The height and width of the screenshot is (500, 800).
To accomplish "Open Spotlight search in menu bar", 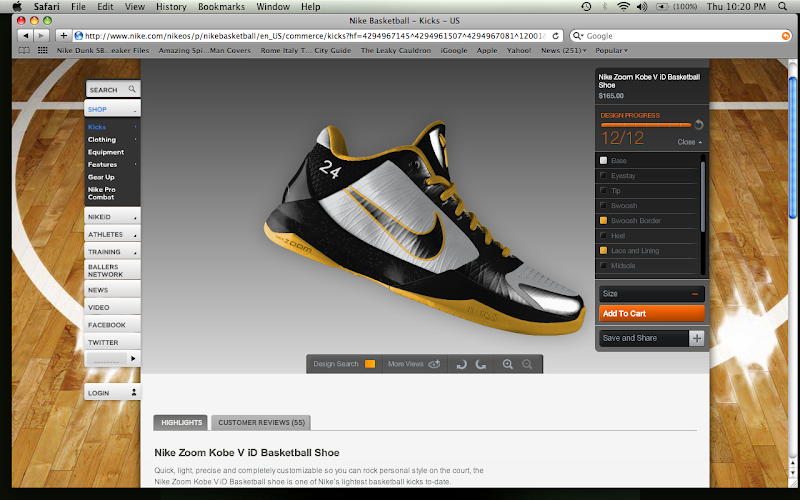I will click(x=782, y=6).
